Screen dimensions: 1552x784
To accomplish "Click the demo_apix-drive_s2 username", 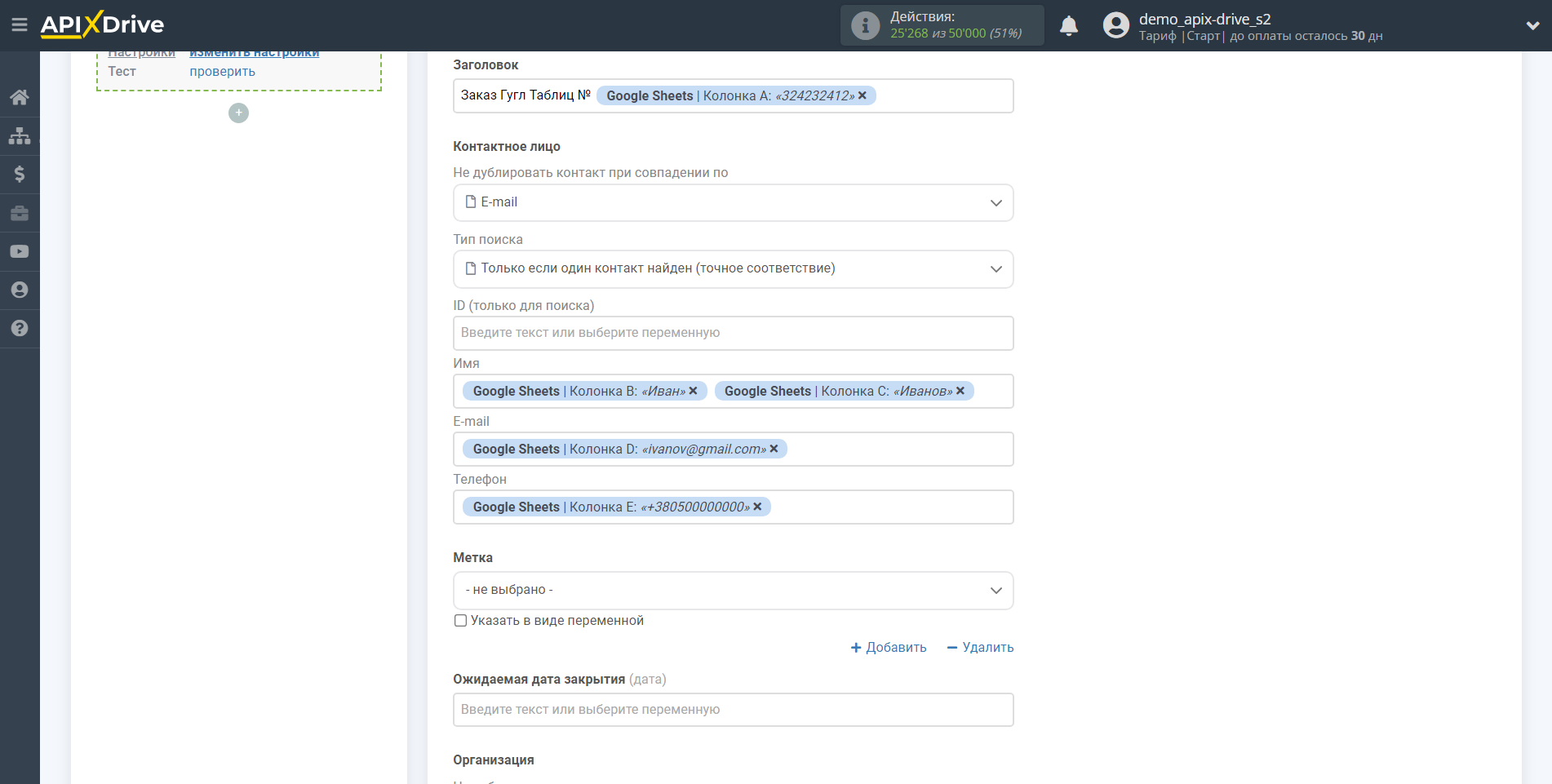I will 1204,19.
